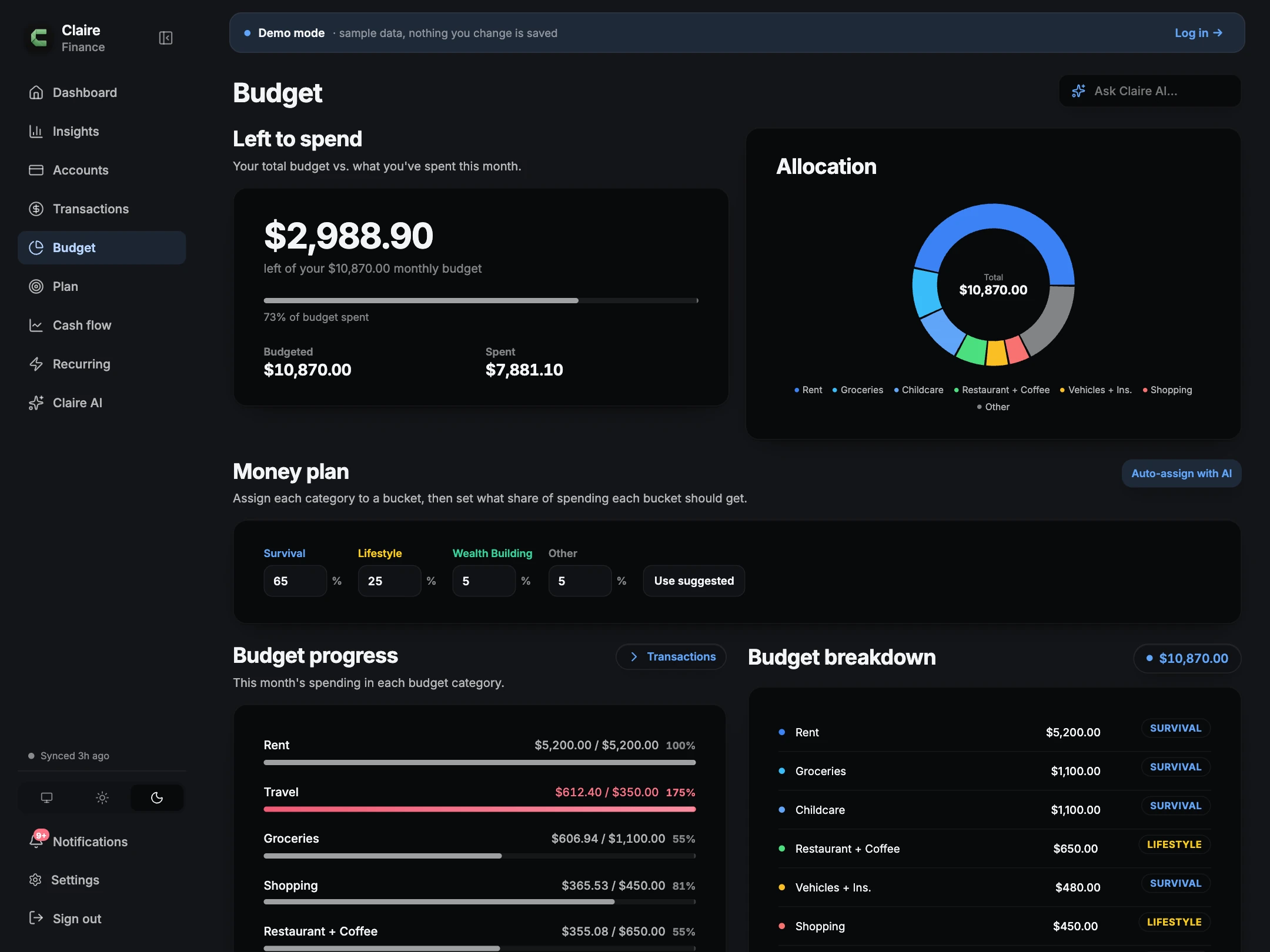Click the Claire Finance green logo icon
Screen dimensions: 1270x952
pos(39,38)
